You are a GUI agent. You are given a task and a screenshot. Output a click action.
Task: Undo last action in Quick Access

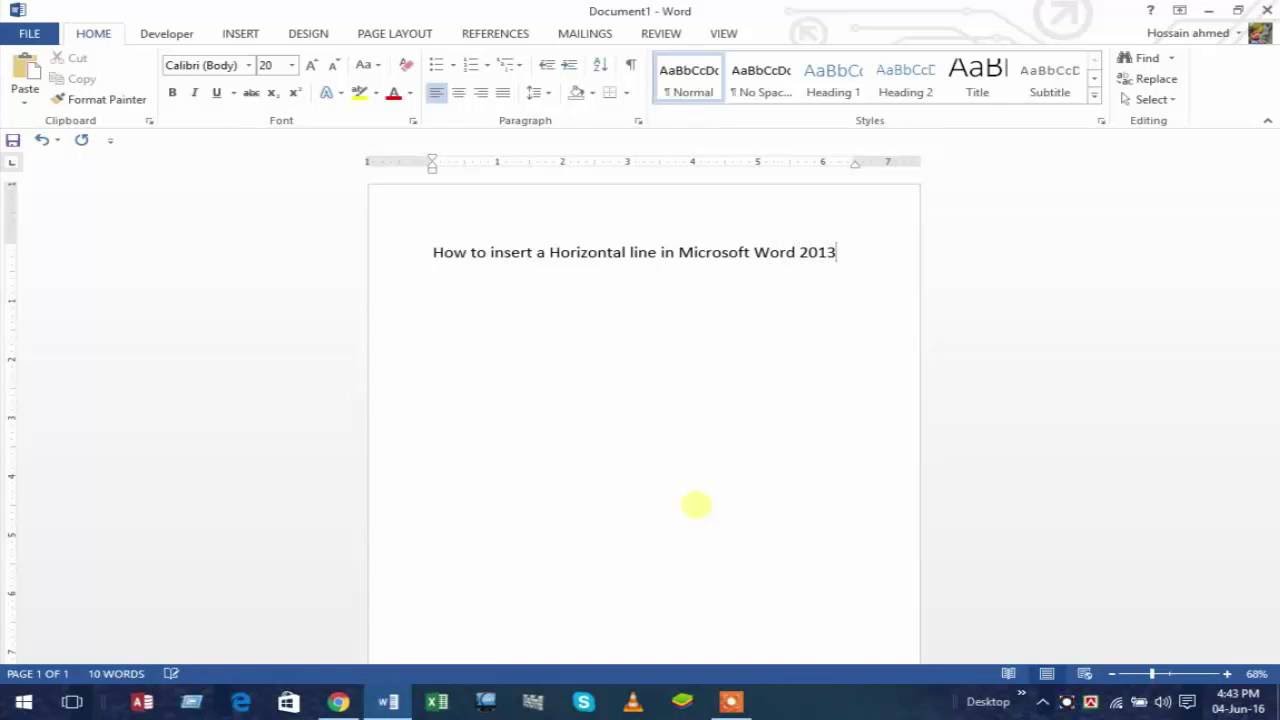pos(42,140)
